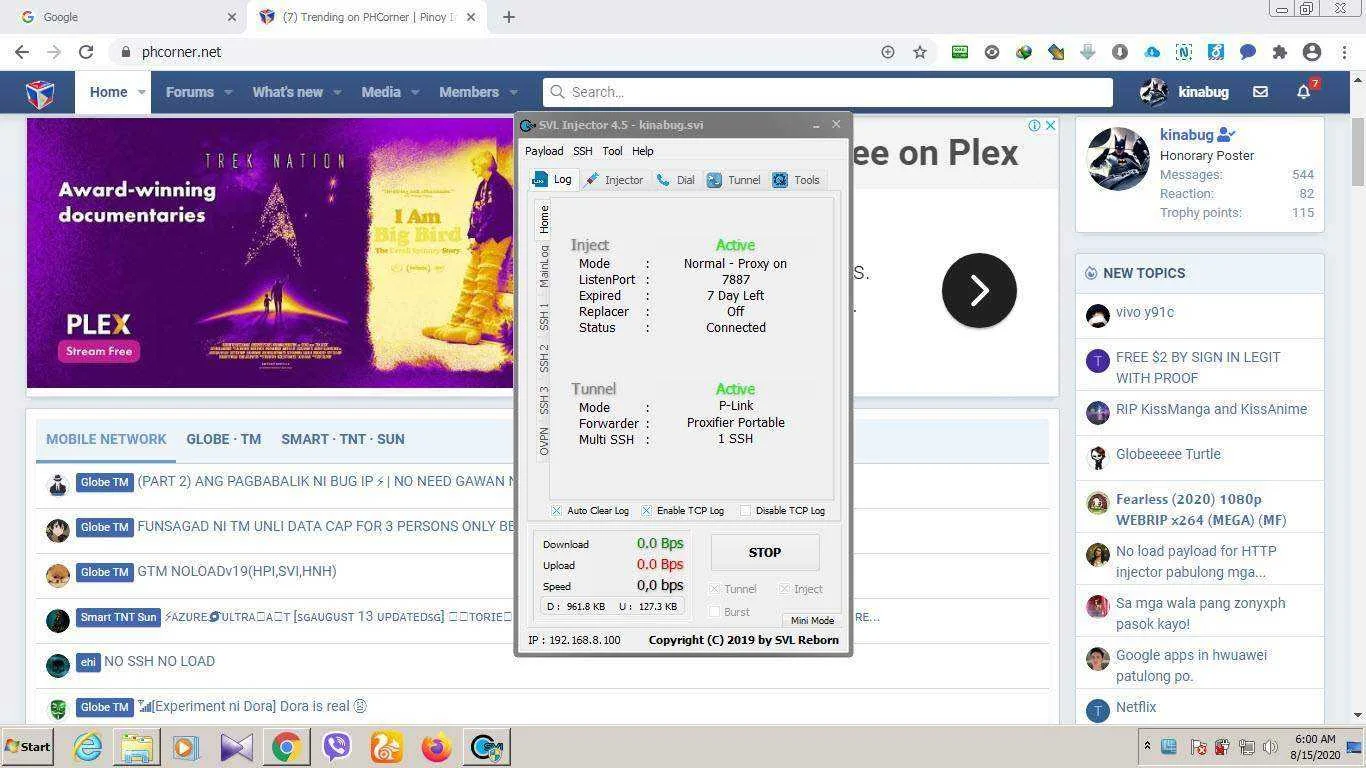Open the Dial tab in SVL Injector

click(x=675, y=180)
